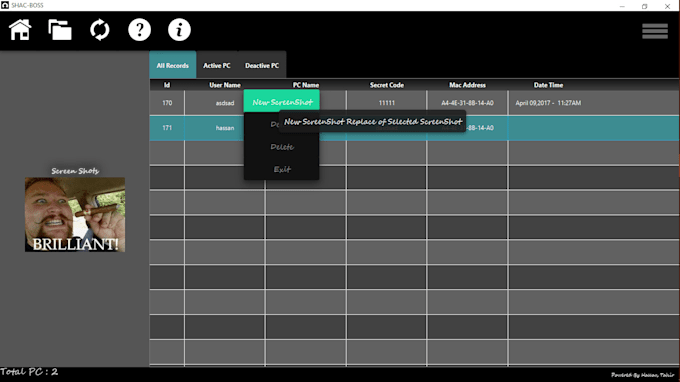The image size is (680, 382).
Task: Select the hassan user row
Action: coord(414,128)
